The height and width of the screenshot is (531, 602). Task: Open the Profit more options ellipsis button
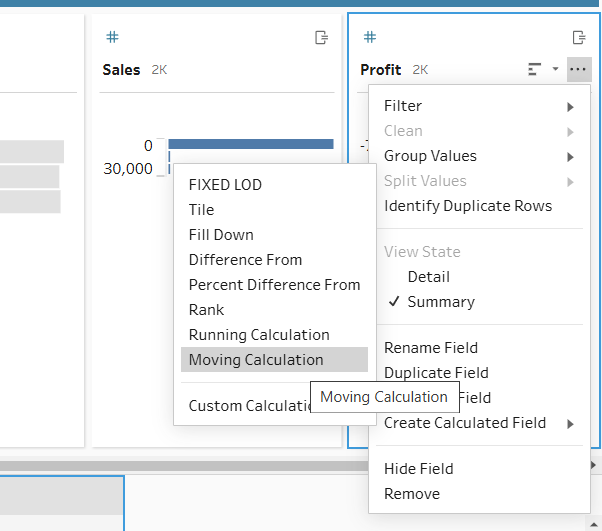(x=578, y=69)
